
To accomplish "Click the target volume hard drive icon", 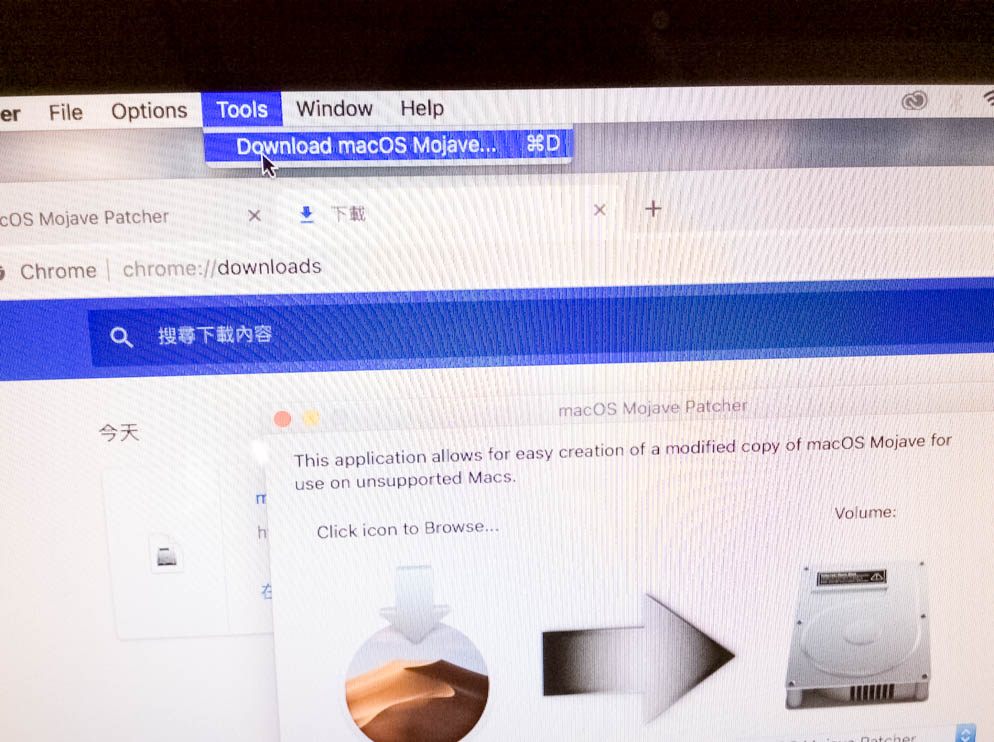I will pos(858,634).
